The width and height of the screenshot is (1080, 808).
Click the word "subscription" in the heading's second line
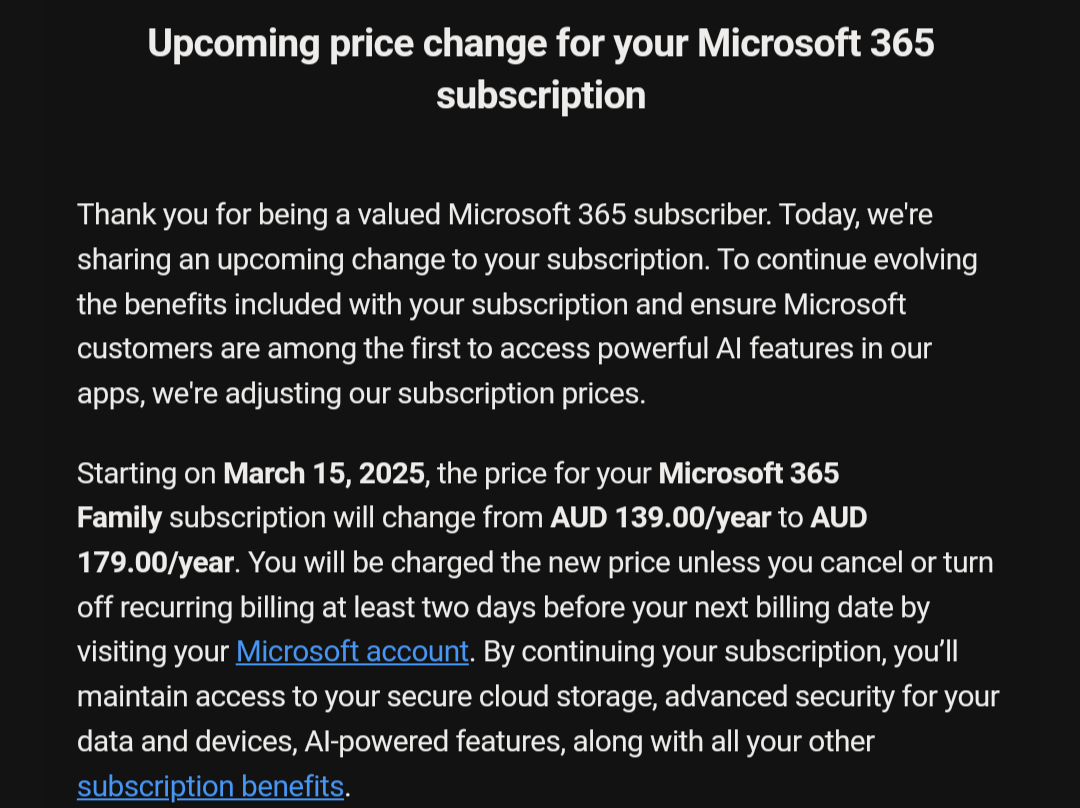click(x=540, y=96)
